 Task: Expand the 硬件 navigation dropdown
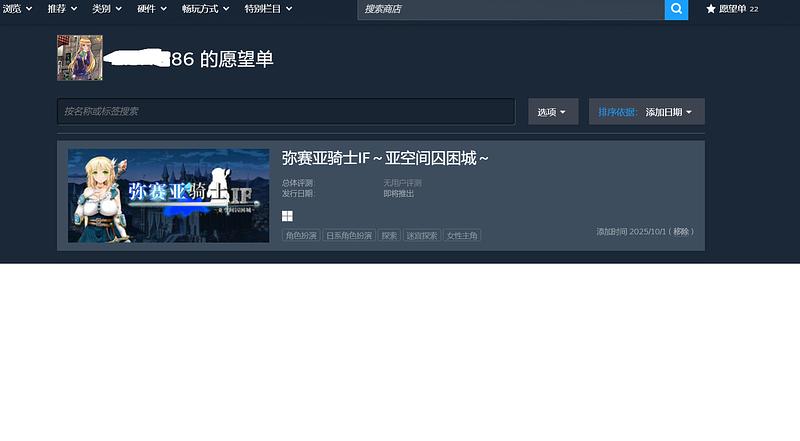coord(151,9)
